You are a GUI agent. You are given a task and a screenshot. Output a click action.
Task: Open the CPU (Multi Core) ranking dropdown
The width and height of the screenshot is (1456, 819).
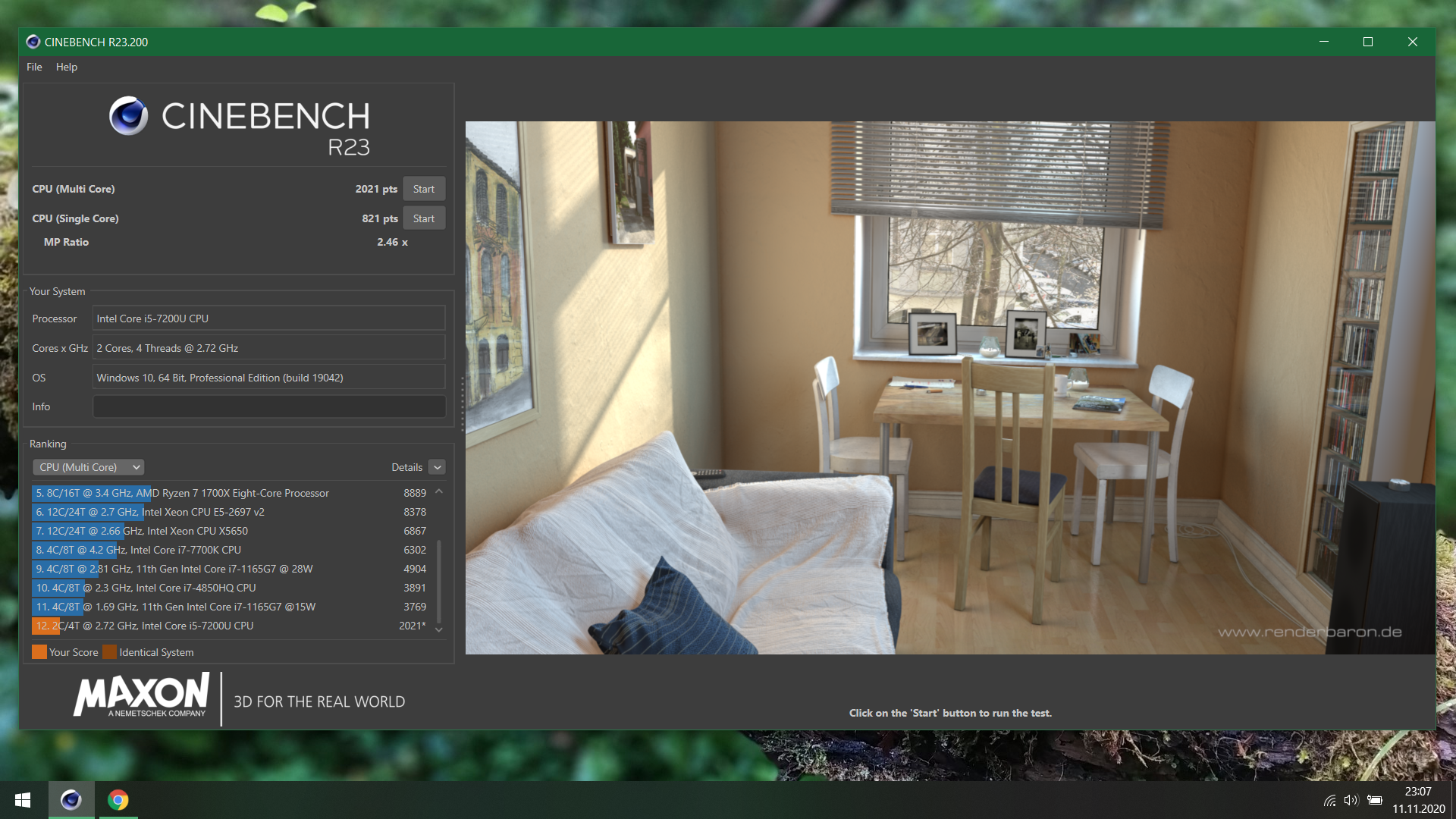pyautogui.click(x=88, y=467)
